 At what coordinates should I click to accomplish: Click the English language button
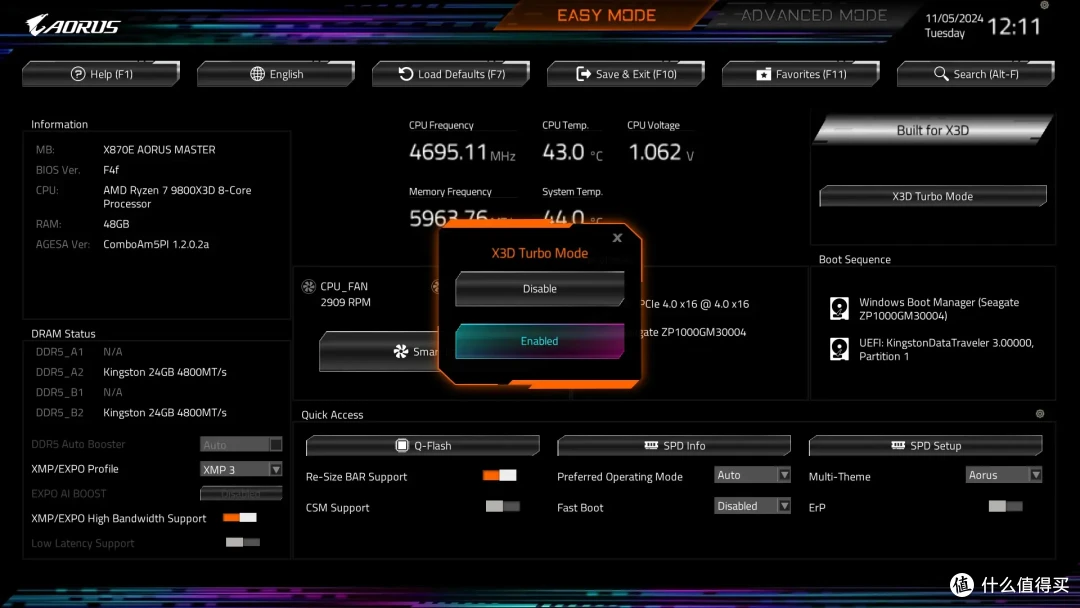pos(276,74)
